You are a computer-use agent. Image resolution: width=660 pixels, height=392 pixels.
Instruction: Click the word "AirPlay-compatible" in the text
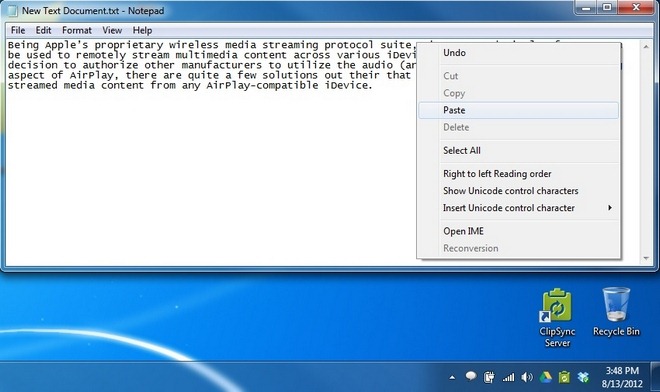(262, 85)
